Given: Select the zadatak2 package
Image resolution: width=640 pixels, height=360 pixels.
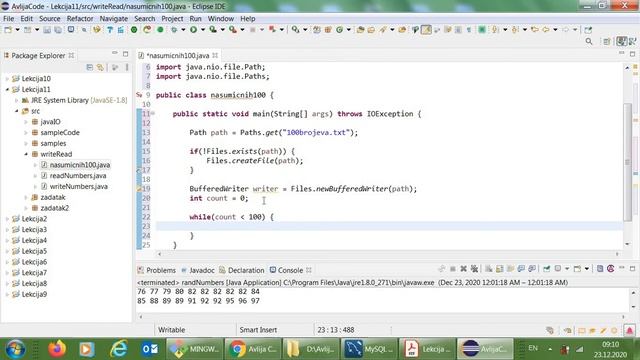Looking at the screenshot, I should click(55, 208).
